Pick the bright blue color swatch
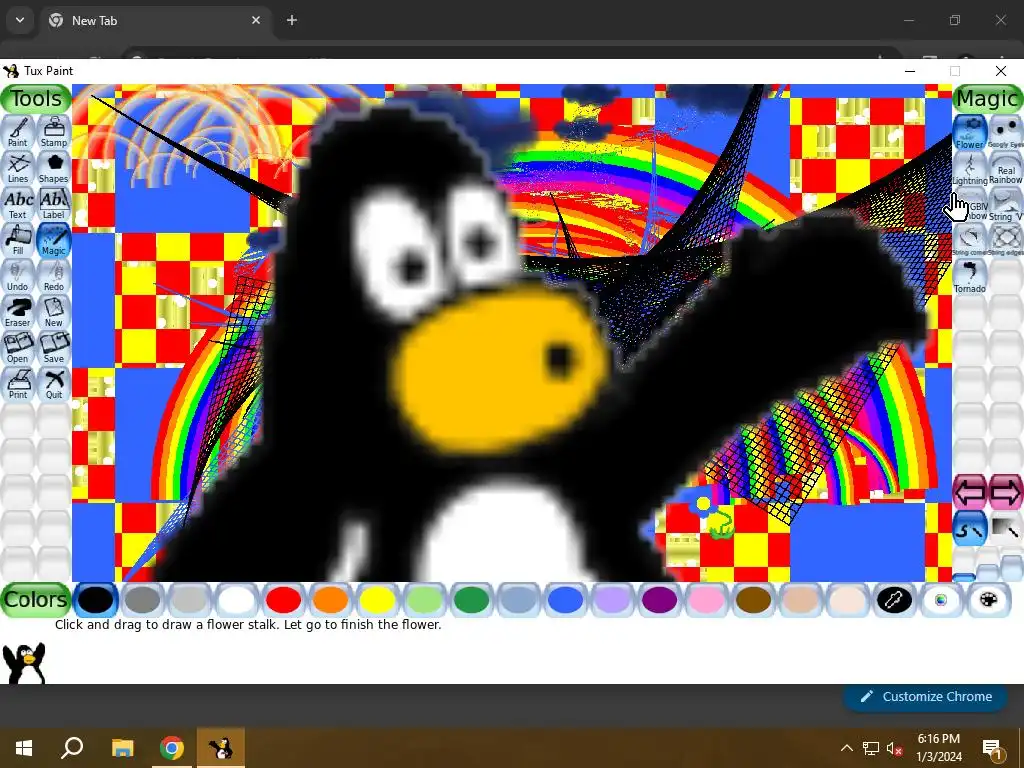The image size is (1024, 768). pyautogui.click(x=566, y=600)
